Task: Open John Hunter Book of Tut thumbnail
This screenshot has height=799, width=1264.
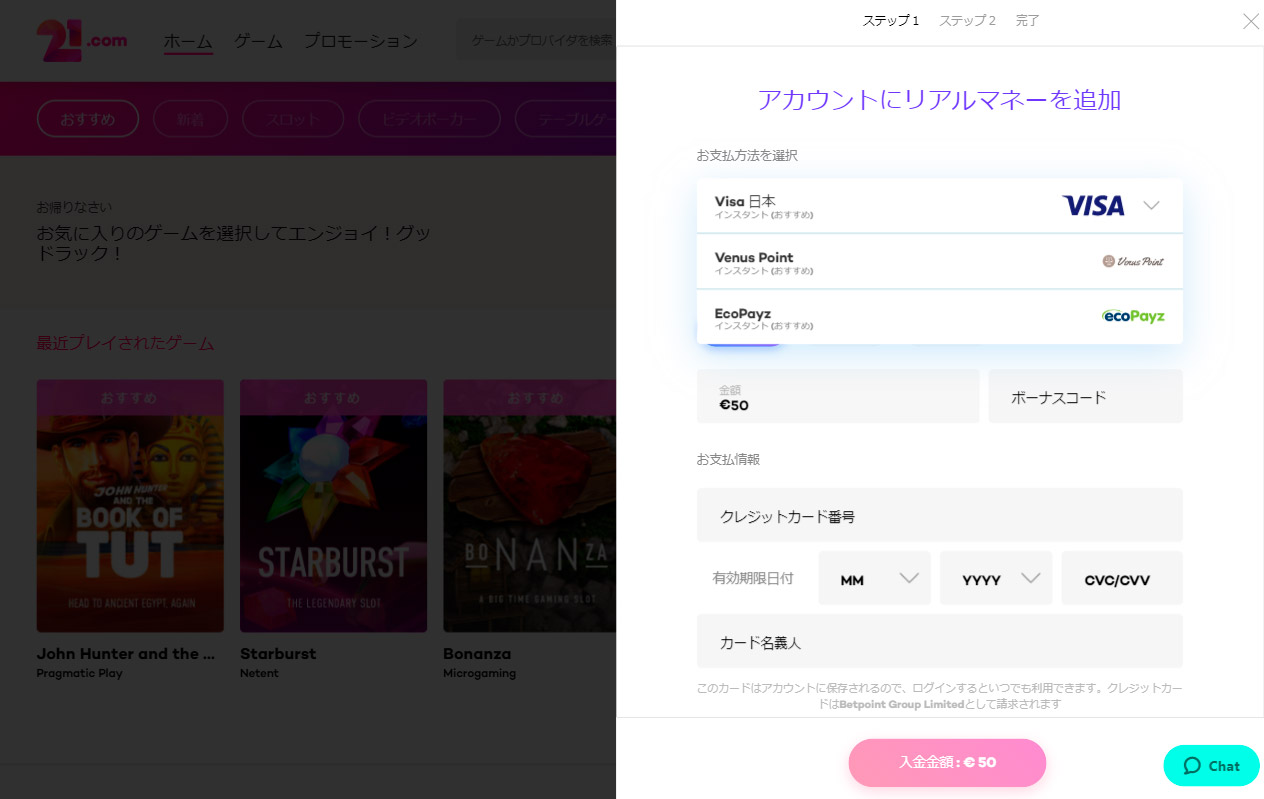Action: 130,506
